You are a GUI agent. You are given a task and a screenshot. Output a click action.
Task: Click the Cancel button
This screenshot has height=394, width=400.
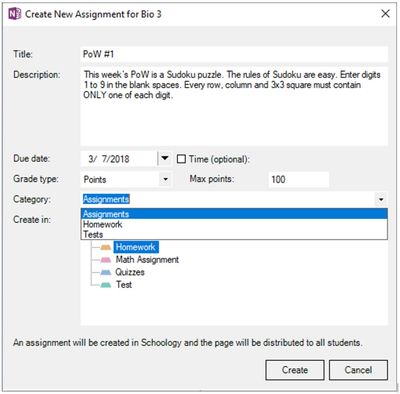pos(358,370)
